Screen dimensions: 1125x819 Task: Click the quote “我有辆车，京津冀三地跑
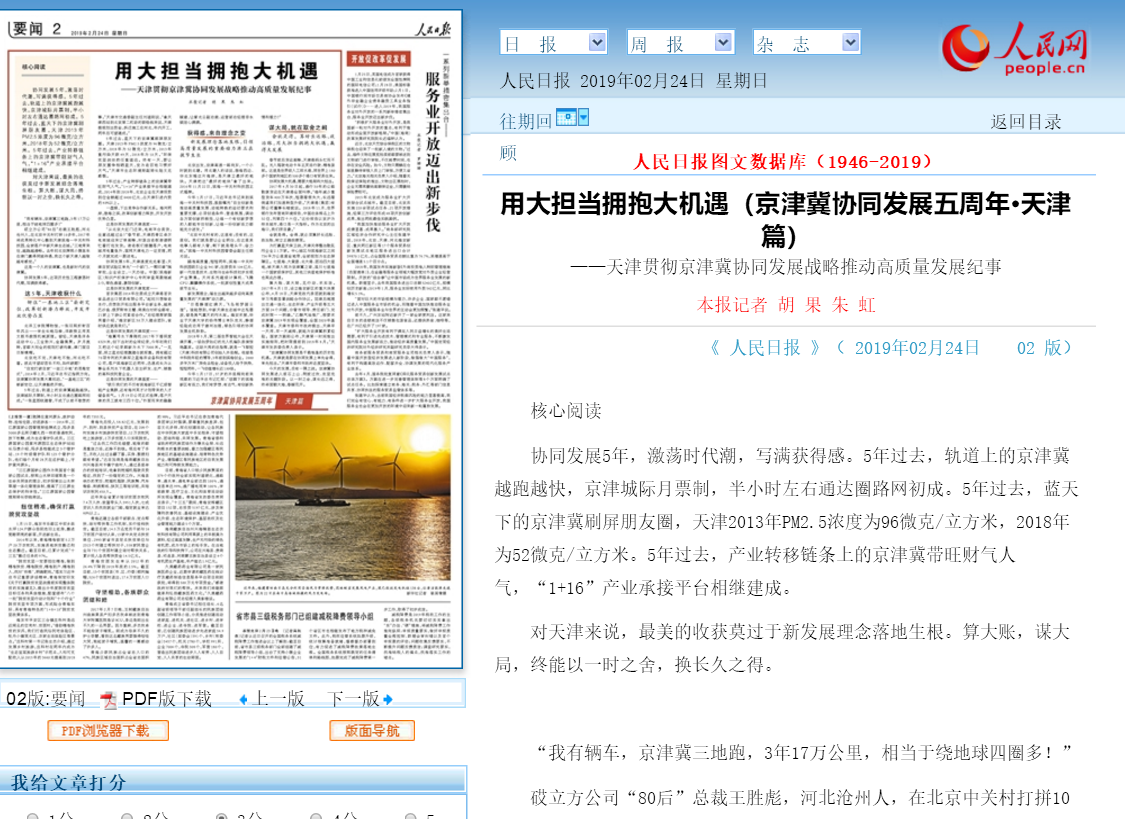click(801, 753)
